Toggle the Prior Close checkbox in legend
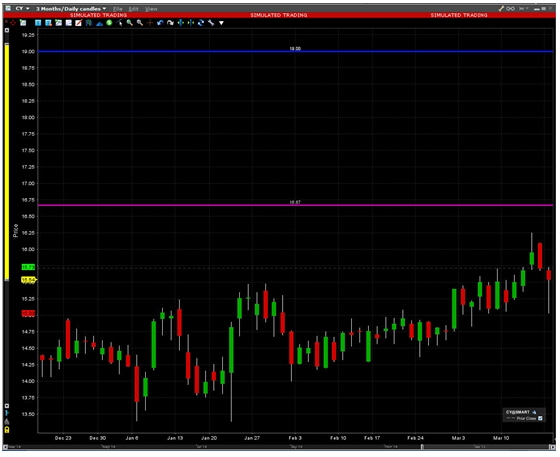The width and height of the screenshot is (560, 457). (540, 418)
